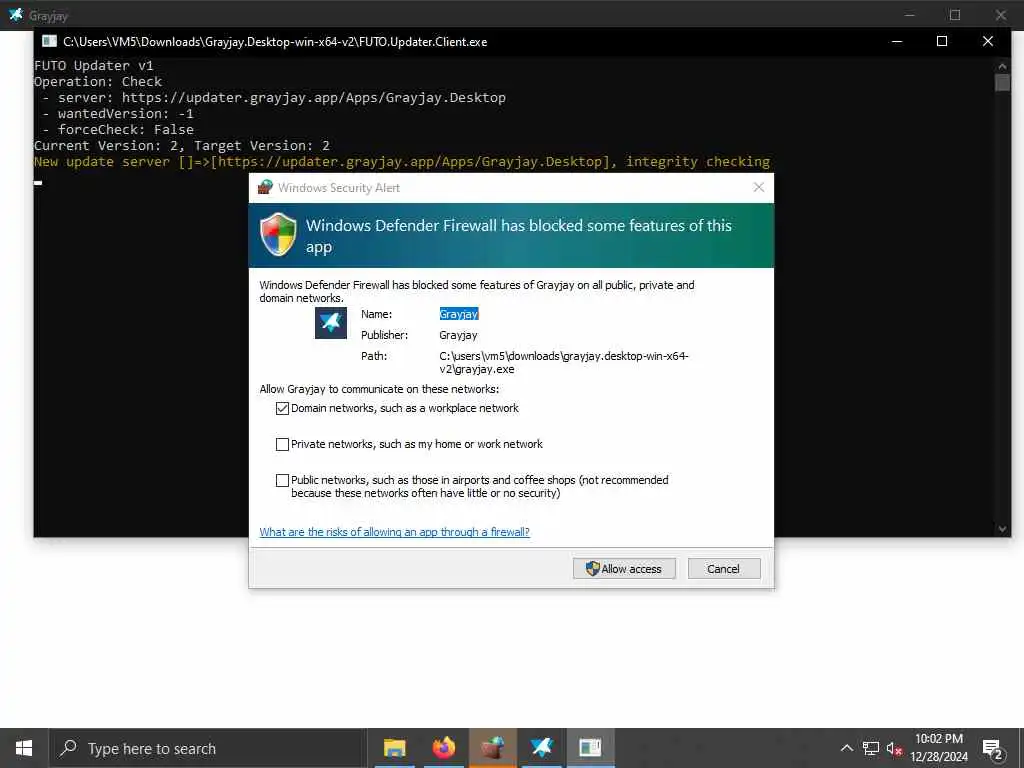Enable Public networks checkbox
The height and width of the screenshot is (768, 1024).
pos(282,480)
